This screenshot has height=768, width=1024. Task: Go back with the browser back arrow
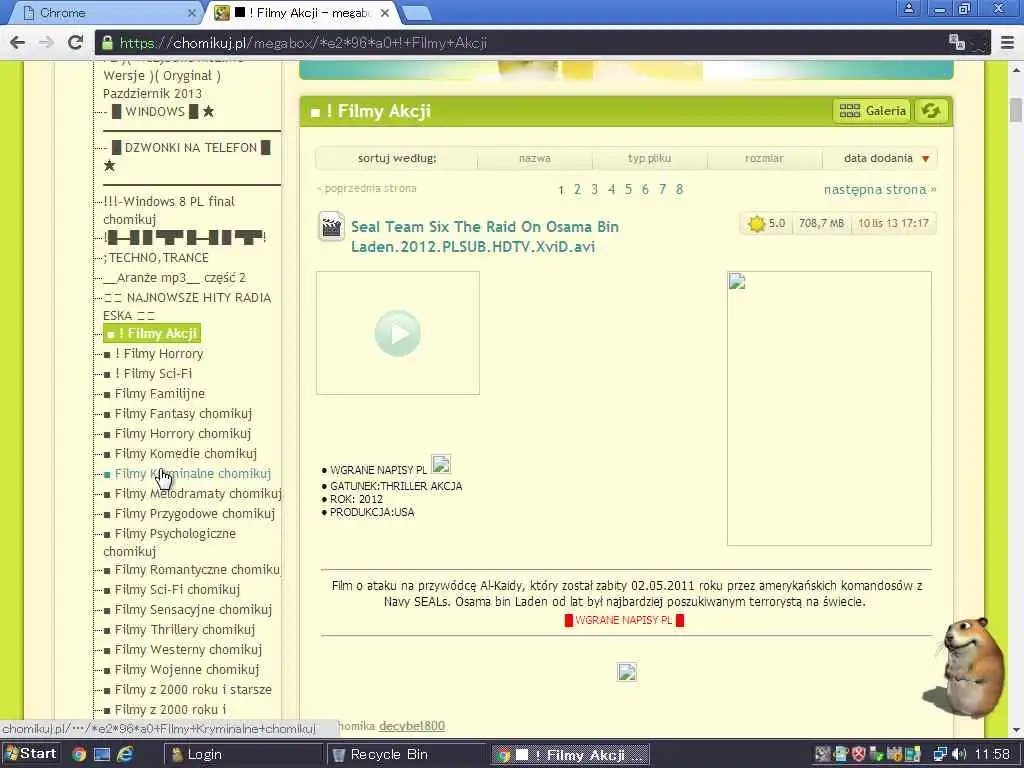coord(18,43)
